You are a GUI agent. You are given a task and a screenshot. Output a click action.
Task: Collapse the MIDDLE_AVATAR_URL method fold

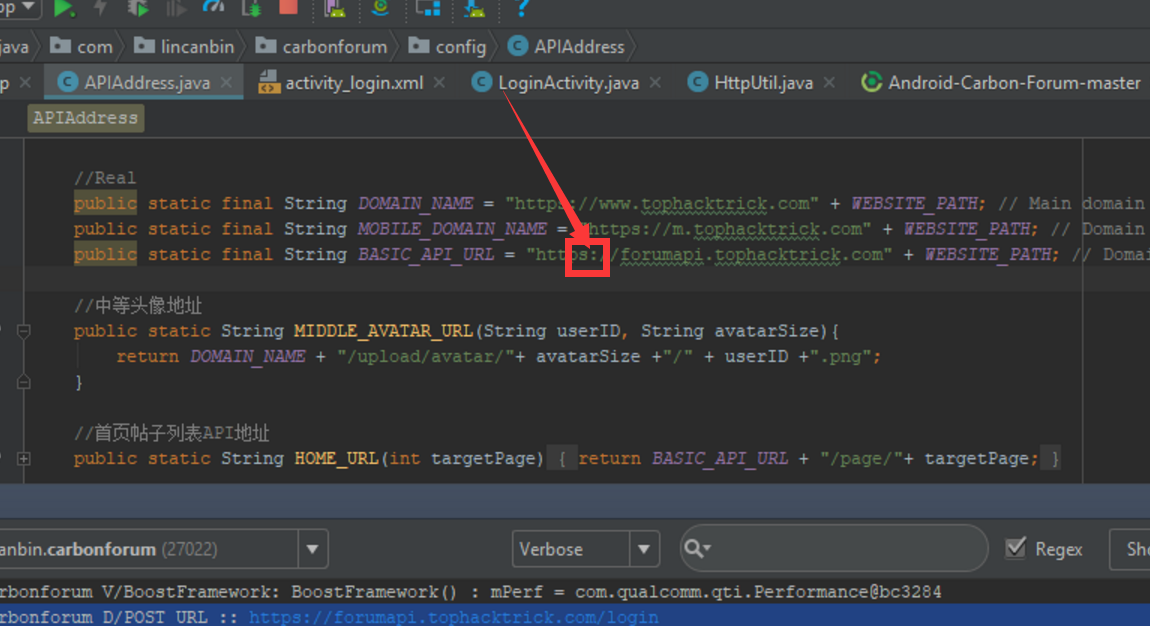[23, 331]
